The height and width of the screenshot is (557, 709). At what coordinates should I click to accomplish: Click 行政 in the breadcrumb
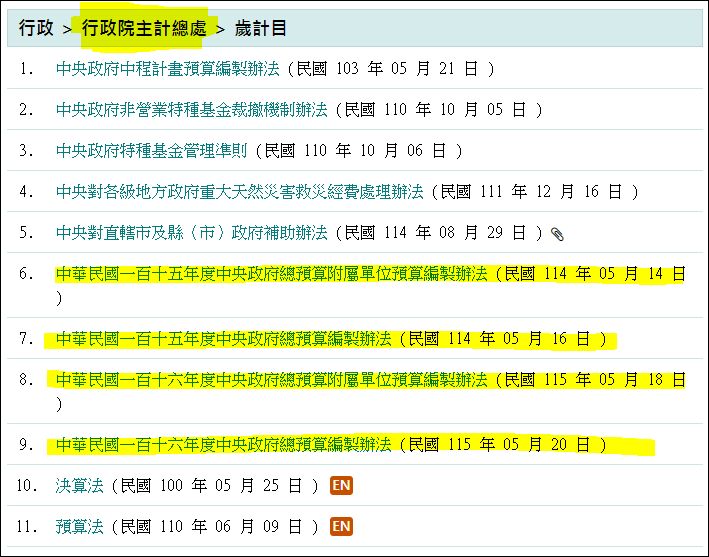click(36, 28)
